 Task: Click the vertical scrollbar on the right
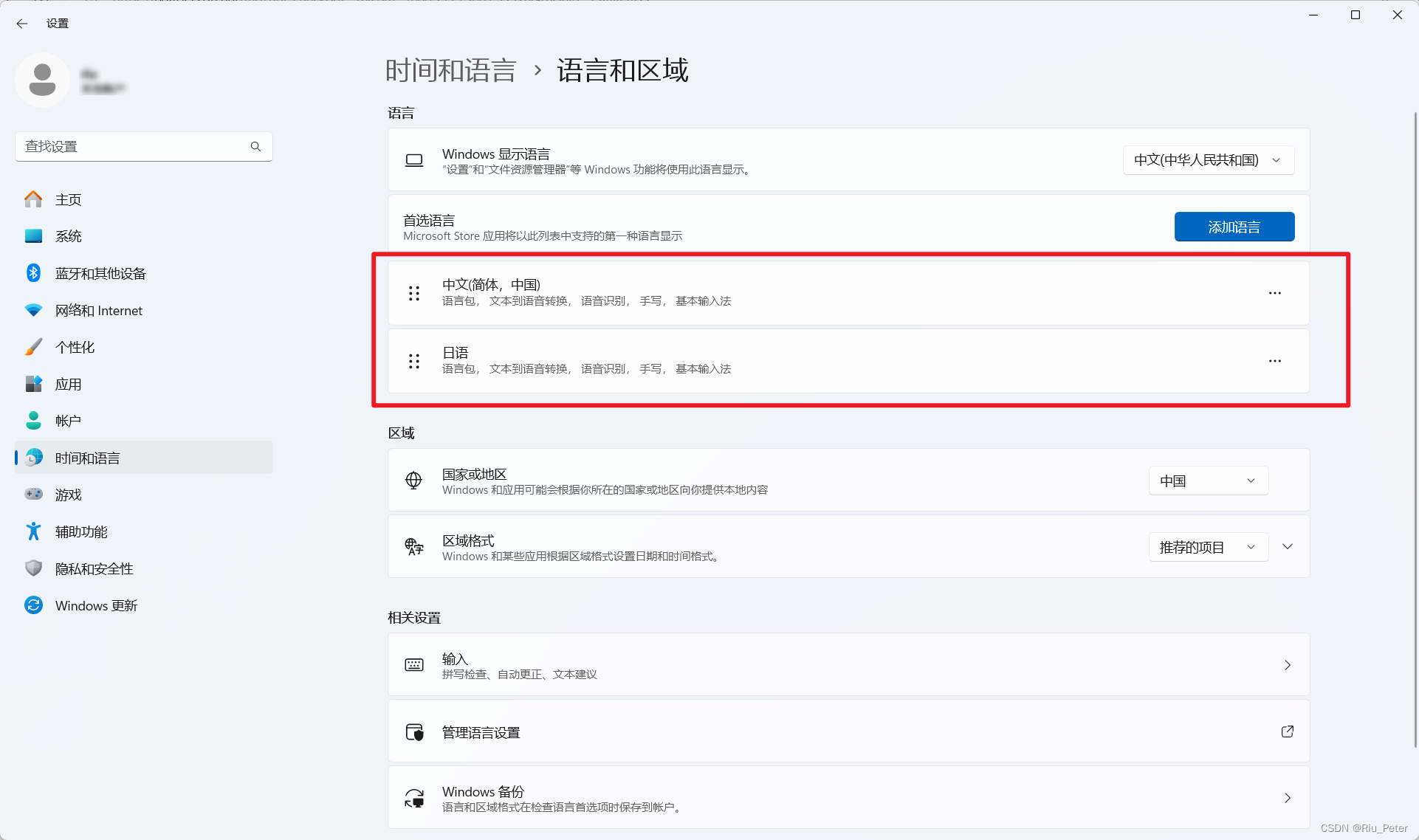(1415, 428)
